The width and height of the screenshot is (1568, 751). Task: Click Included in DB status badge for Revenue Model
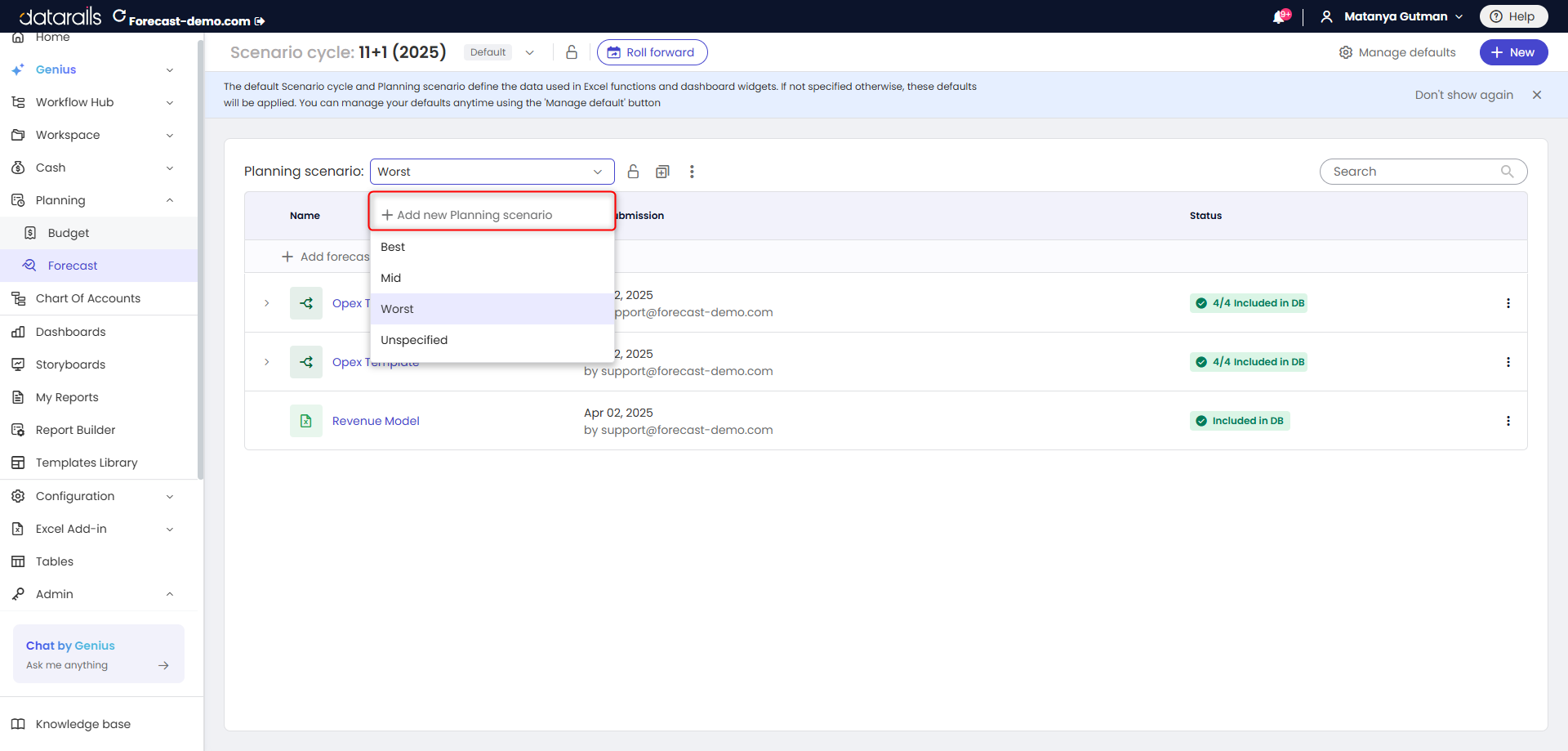point(1240,421)
